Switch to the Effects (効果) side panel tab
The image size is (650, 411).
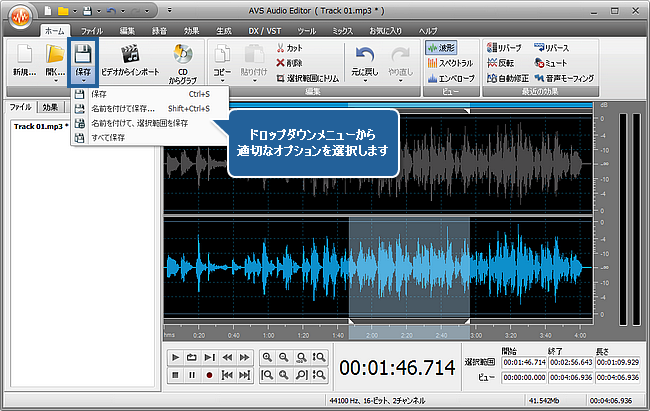(x=50, y=107)
